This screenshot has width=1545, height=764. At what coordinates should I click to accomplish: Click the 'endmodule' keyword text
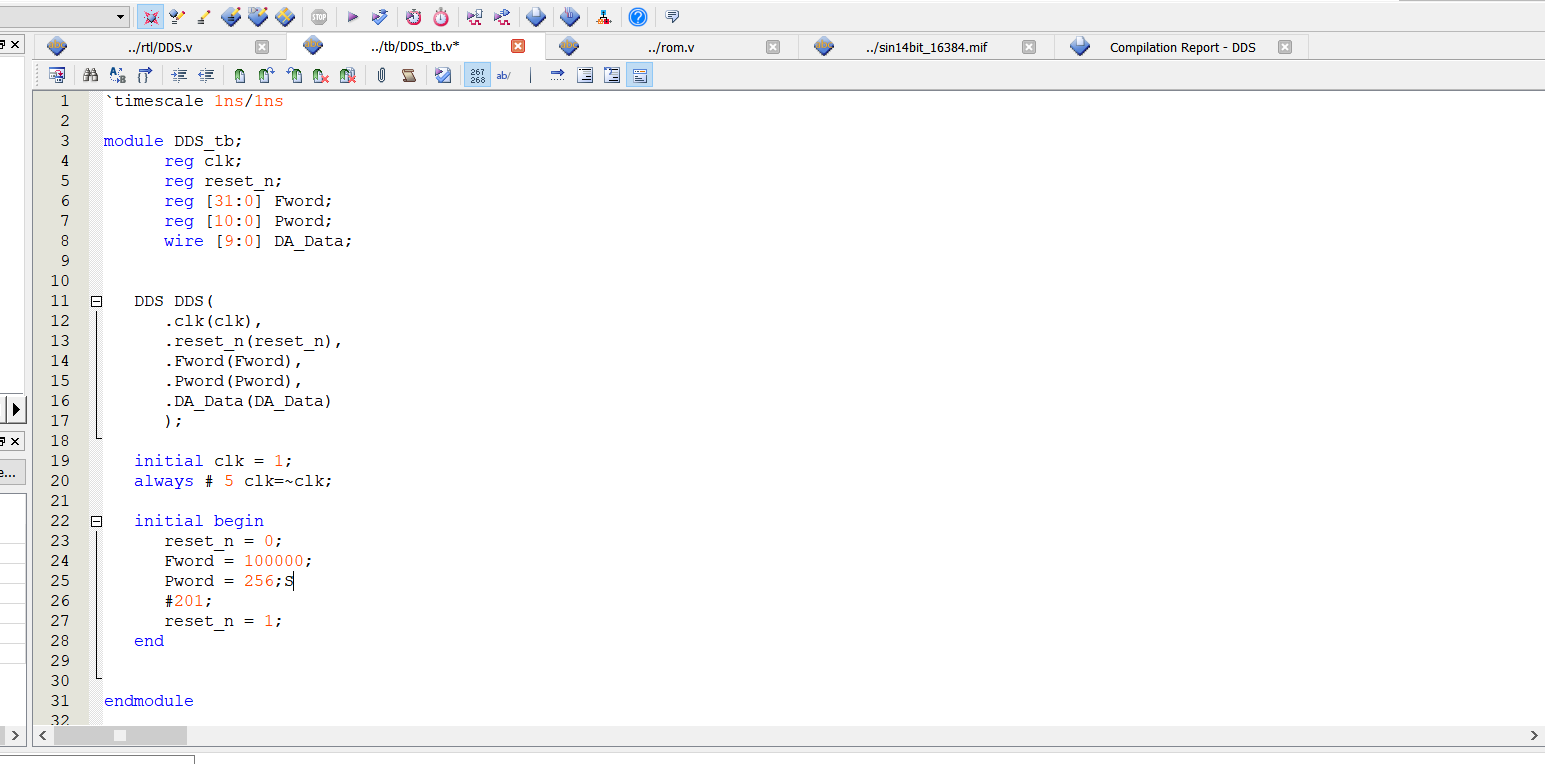(149, 701)
